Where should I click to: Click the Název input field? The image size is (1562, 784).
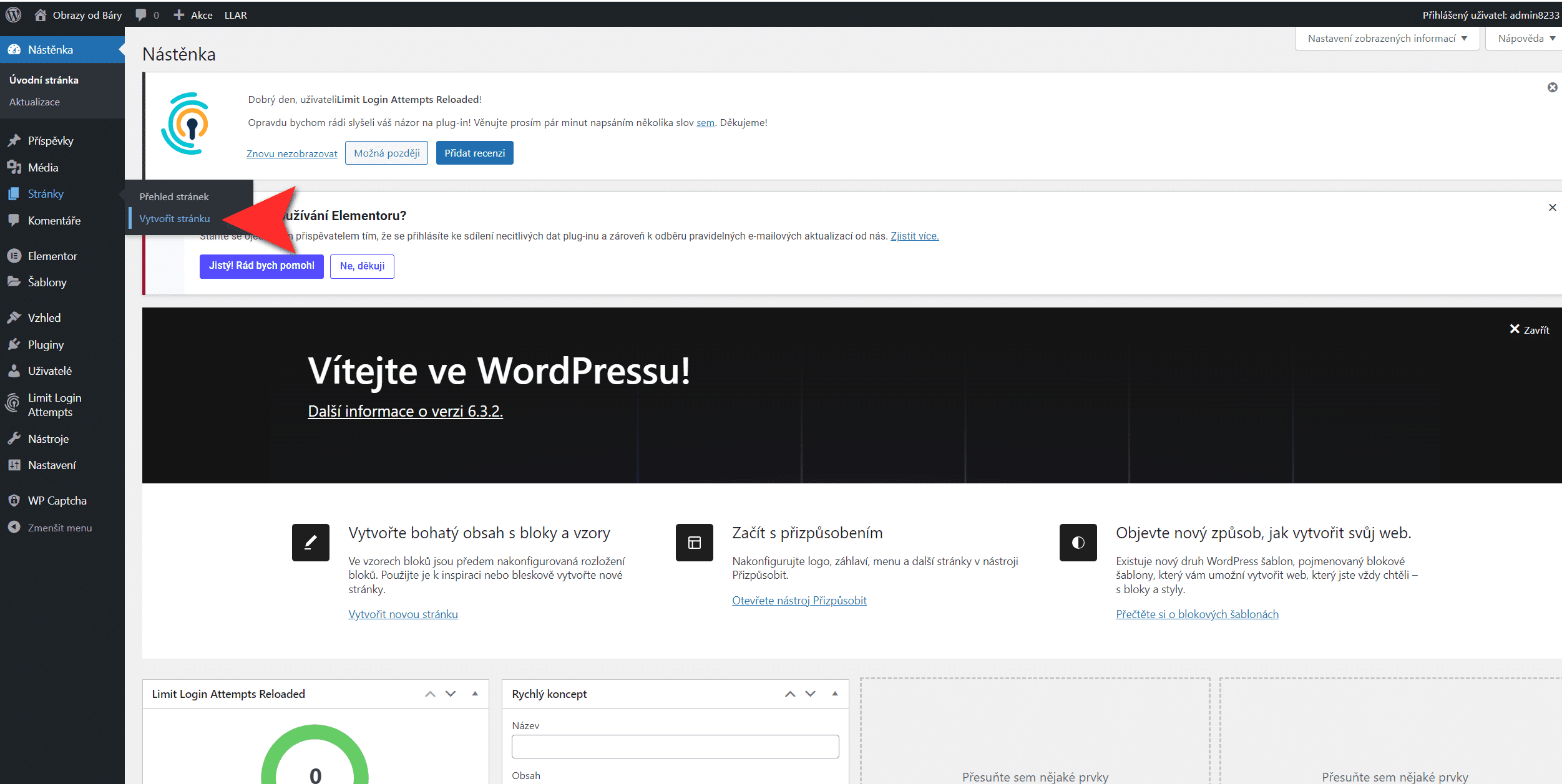point(675,746)
